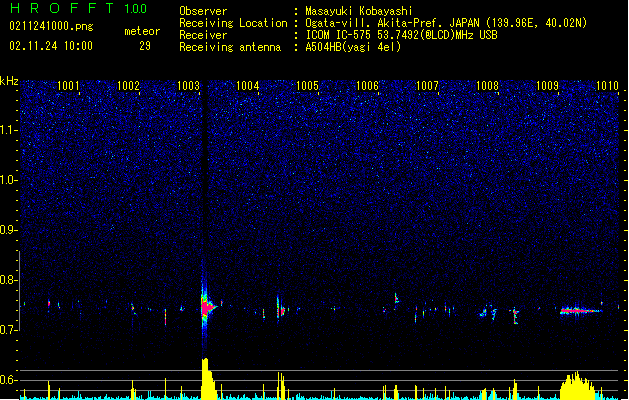Click the 1009 time marker

coord(547,86)
